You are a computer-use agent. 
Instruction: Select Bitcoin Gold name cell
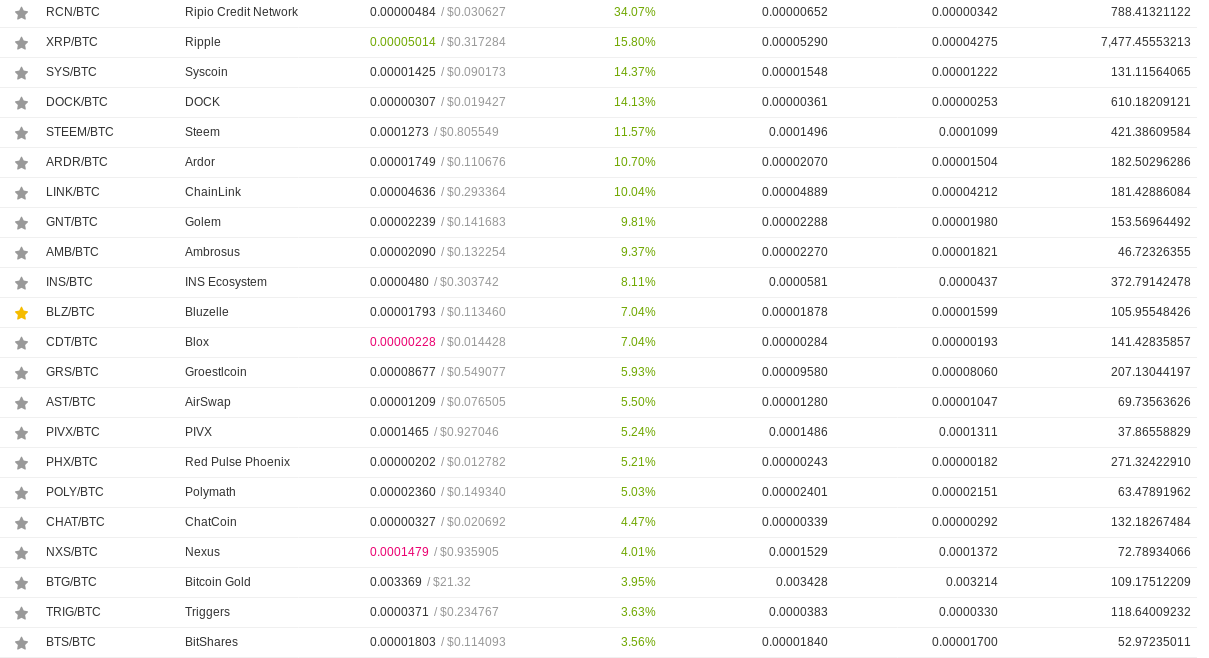[218, 582]
